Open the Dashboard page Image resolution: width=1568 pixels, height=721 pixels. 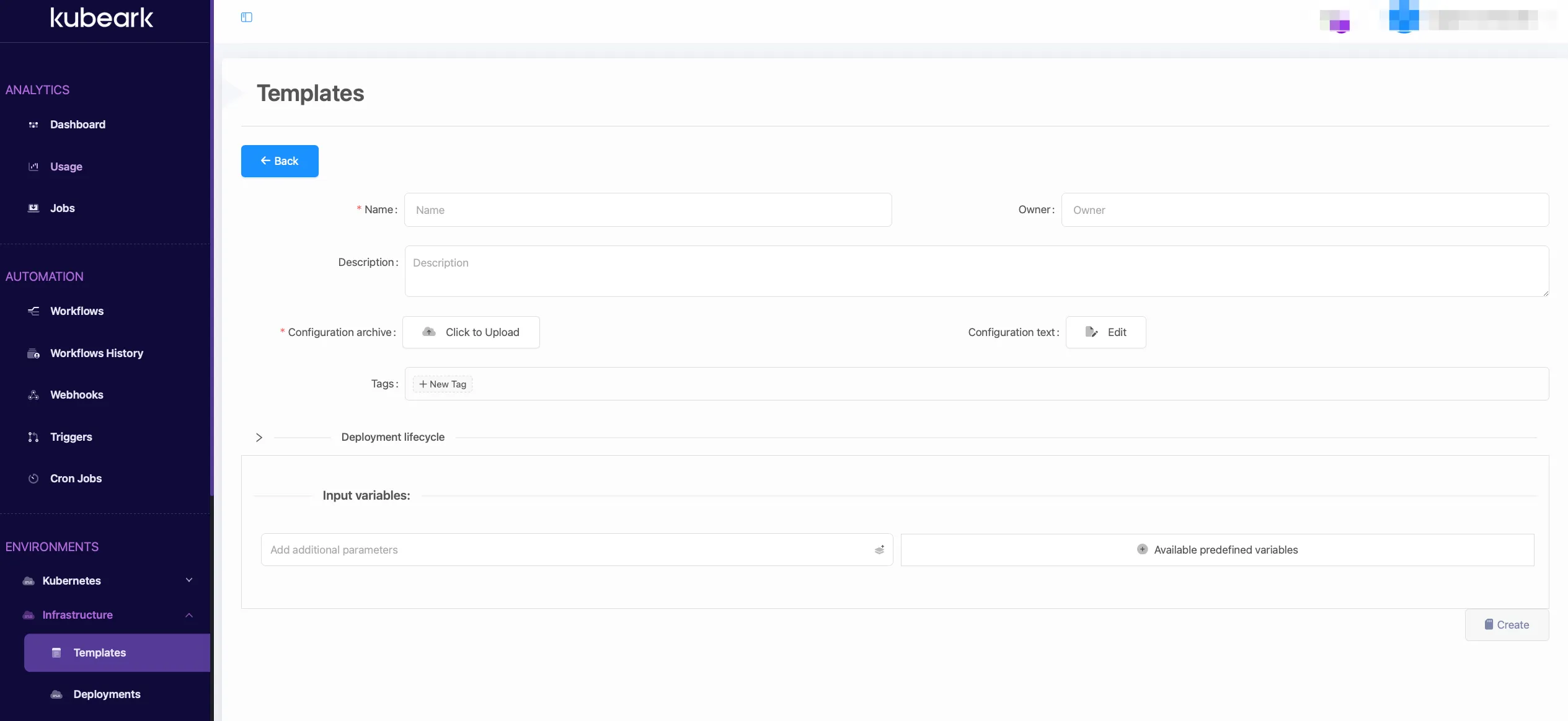pos(78,125)
